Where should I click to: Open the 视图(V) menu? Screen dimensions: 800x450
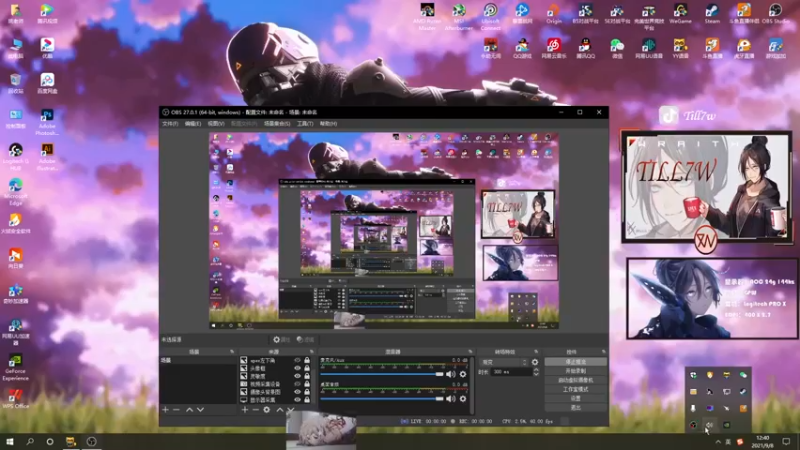pos(215,123)
